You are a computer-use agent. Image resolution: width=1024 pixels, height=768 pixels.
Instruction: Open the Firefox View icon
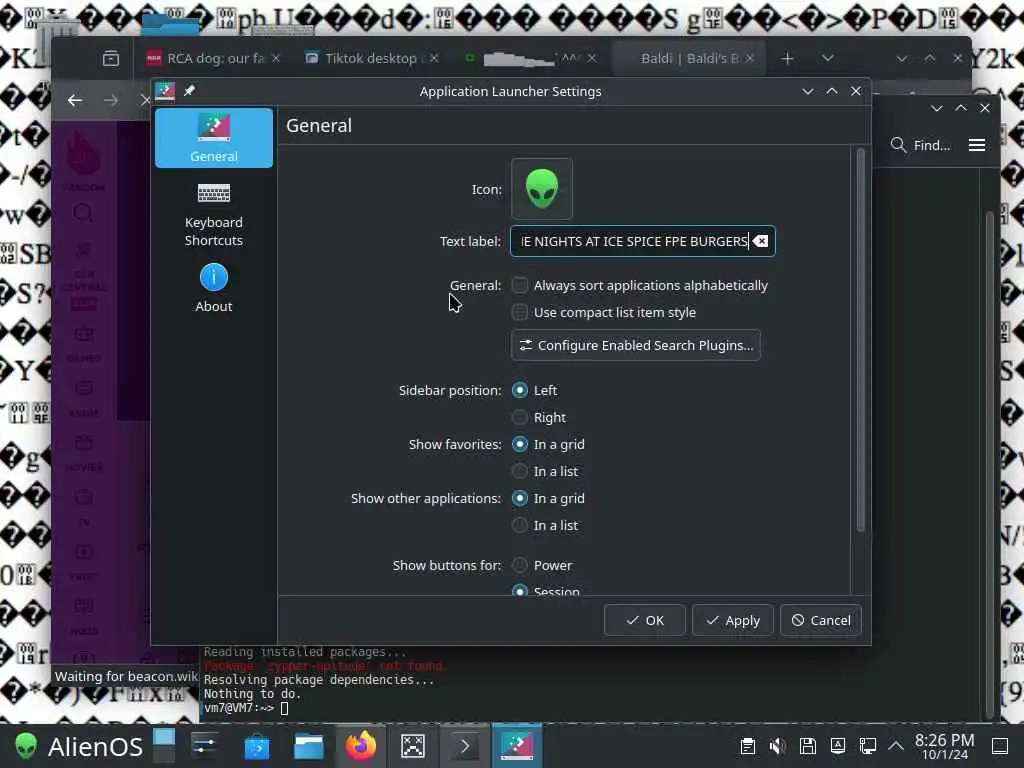tap(111, 59)
